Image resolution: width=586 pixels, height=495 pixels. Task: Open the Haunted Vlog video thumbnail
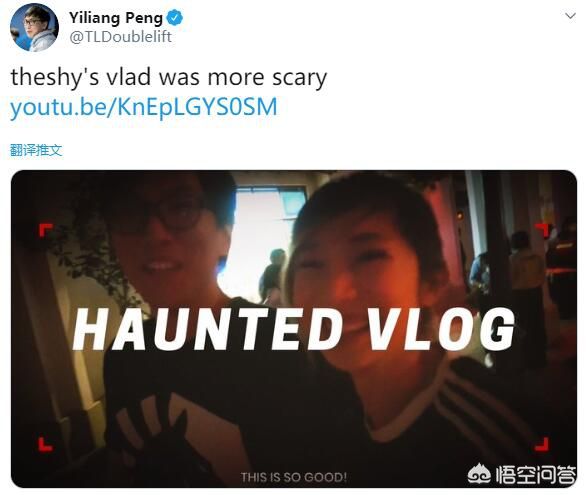click(x=294, y=329)
